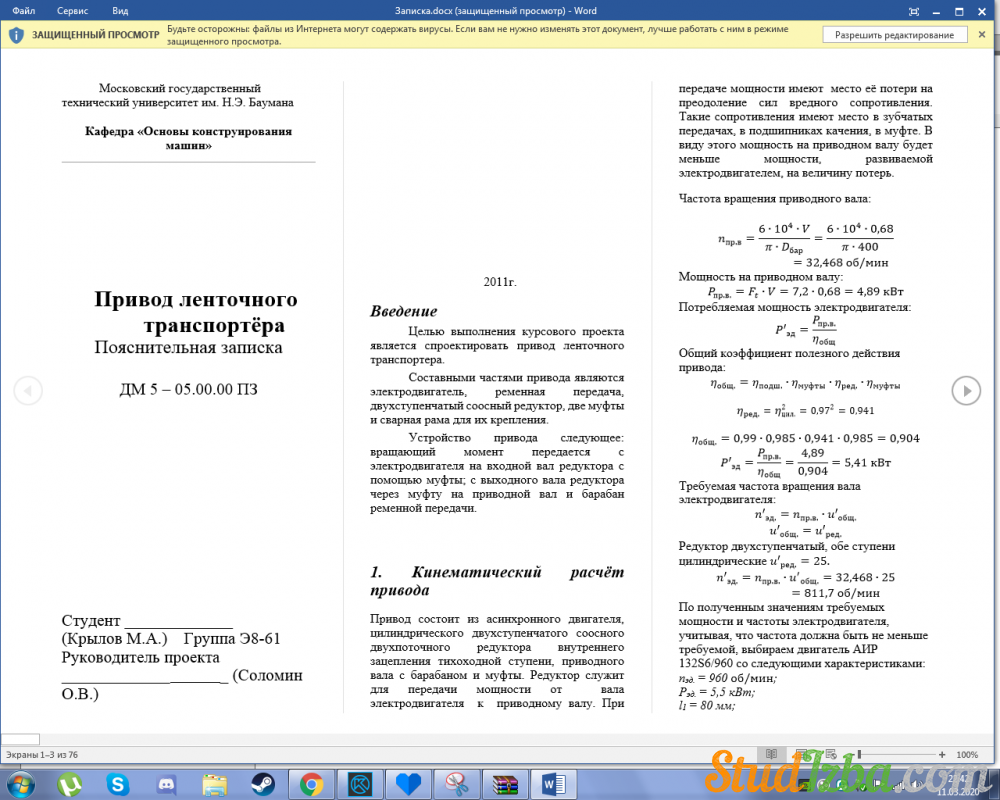Screen dimensions: 1000x800
Task: Open uTorrent from the taskbar
Action: (70, 784)
